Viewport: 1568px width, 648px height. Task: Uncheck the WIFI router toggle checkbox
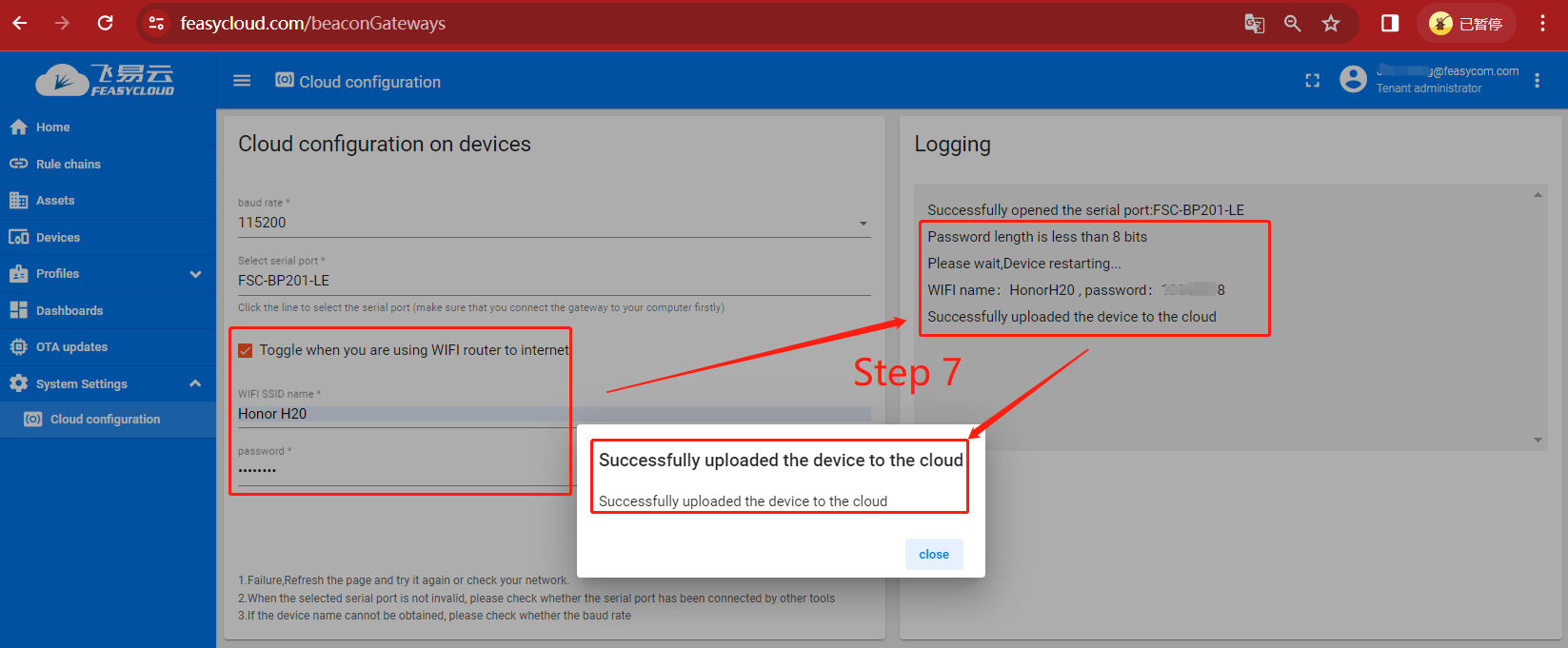(x=246, y=350)
